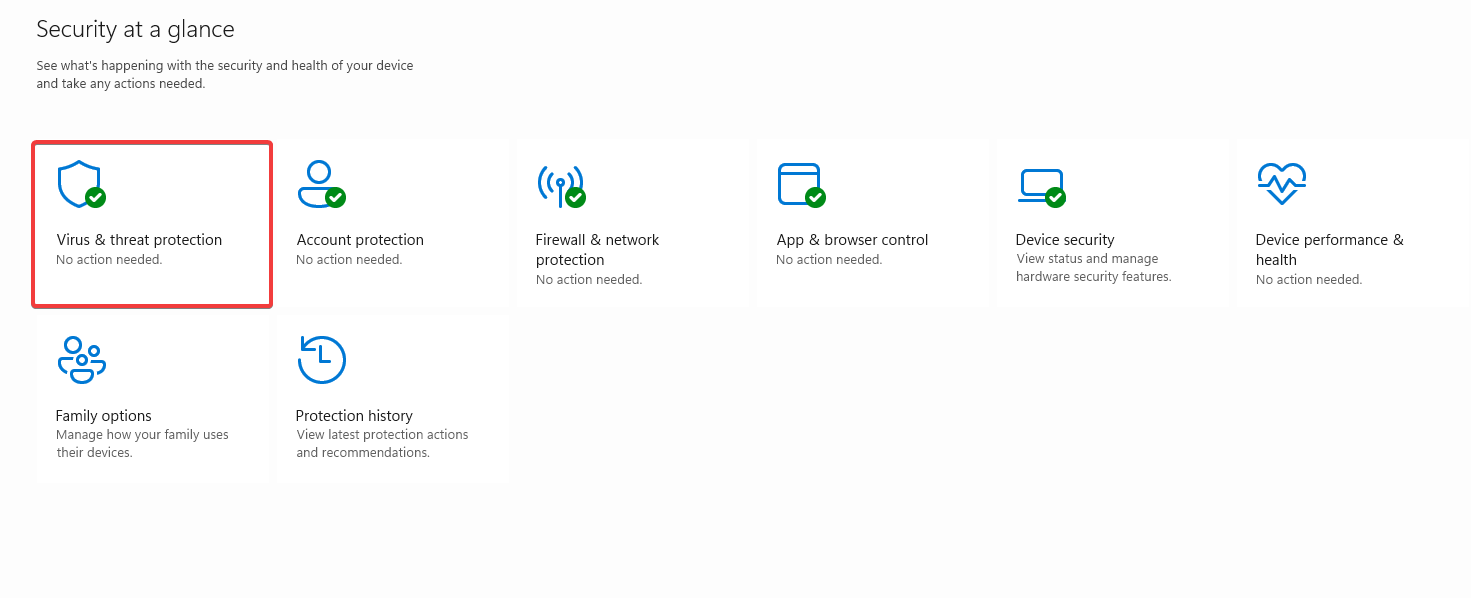
Task: Click the App & browser control window icon
Action: (801, 185)
